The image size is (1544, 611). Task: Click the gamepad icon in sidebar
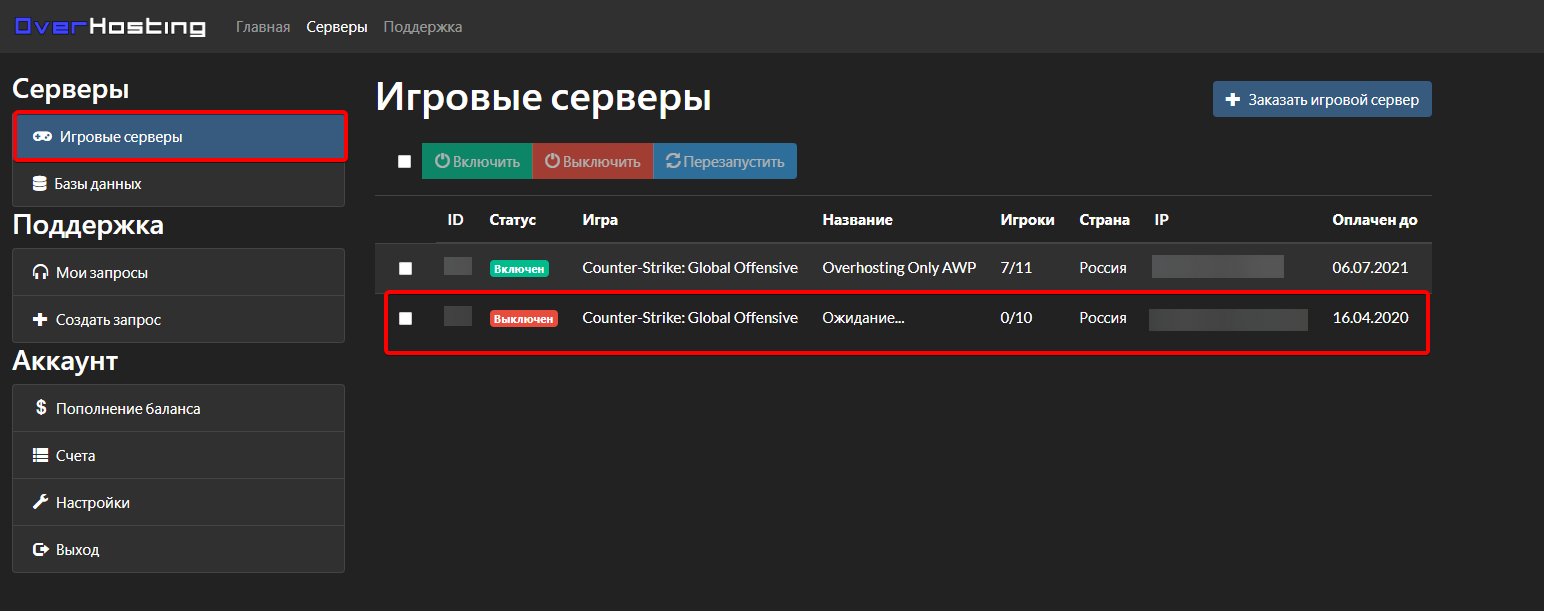pyautogui.click(x=43, y=137)
